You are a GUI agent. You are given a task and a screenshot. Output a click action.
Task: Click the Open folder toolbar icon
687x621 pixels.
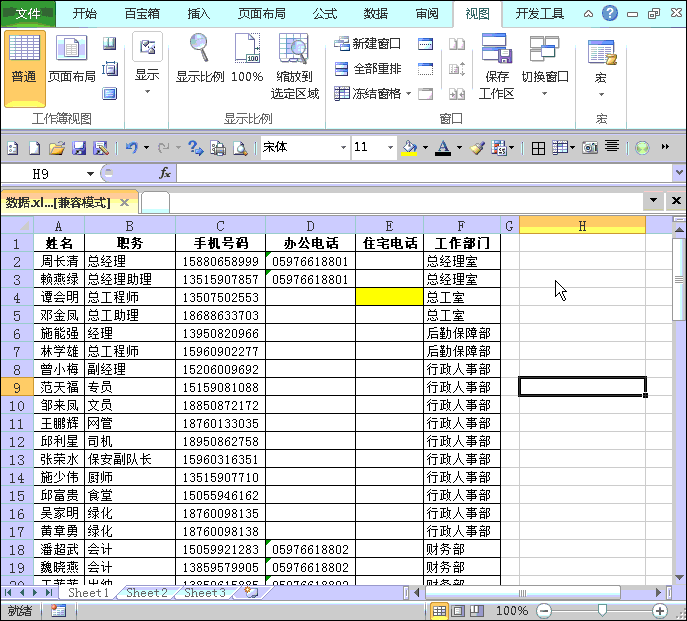click(x=57, y=148)
